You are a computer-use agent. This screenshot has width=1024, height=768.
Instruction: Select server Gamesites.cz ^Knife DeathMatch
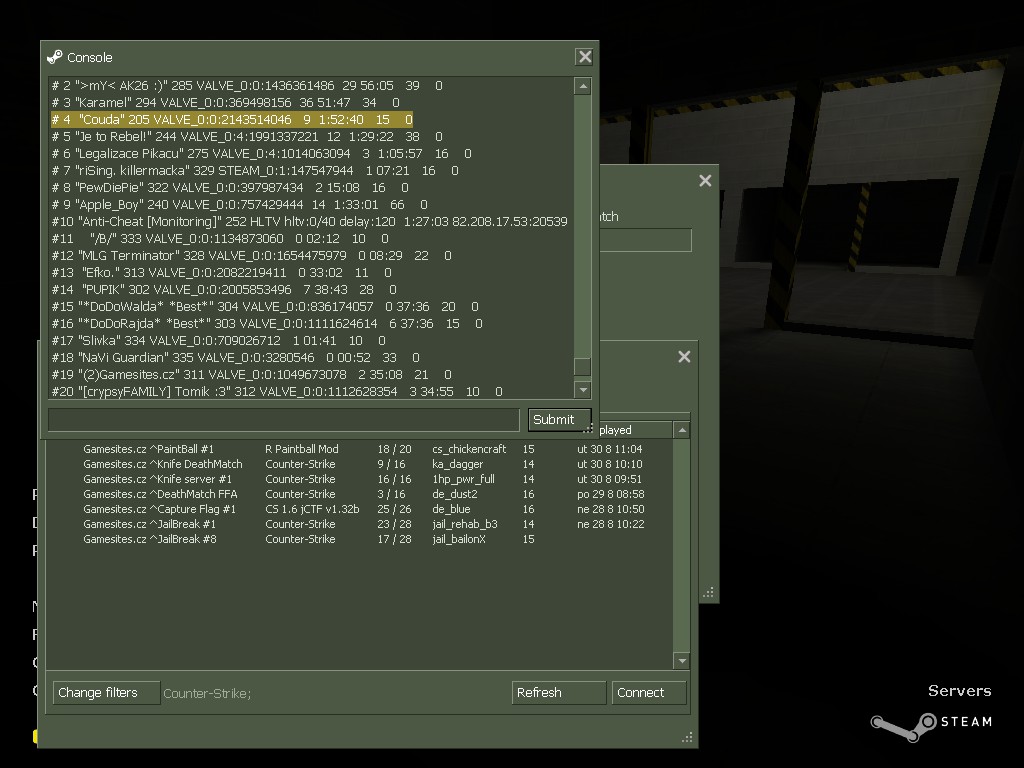point(359,464)
